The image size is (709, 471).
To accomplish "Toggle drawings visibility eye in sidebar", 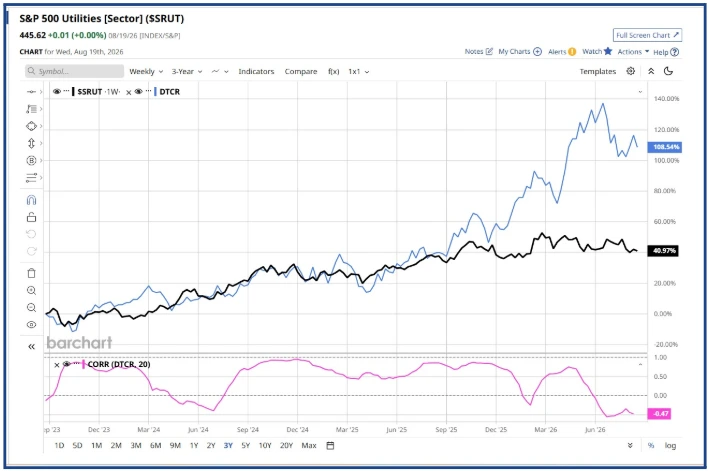I will (31, 325).
